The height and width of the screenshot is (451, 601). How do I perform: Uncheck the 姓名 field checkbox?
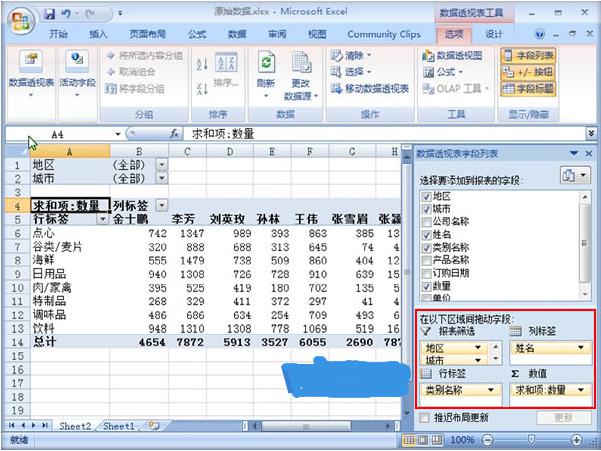coord(426,235)
